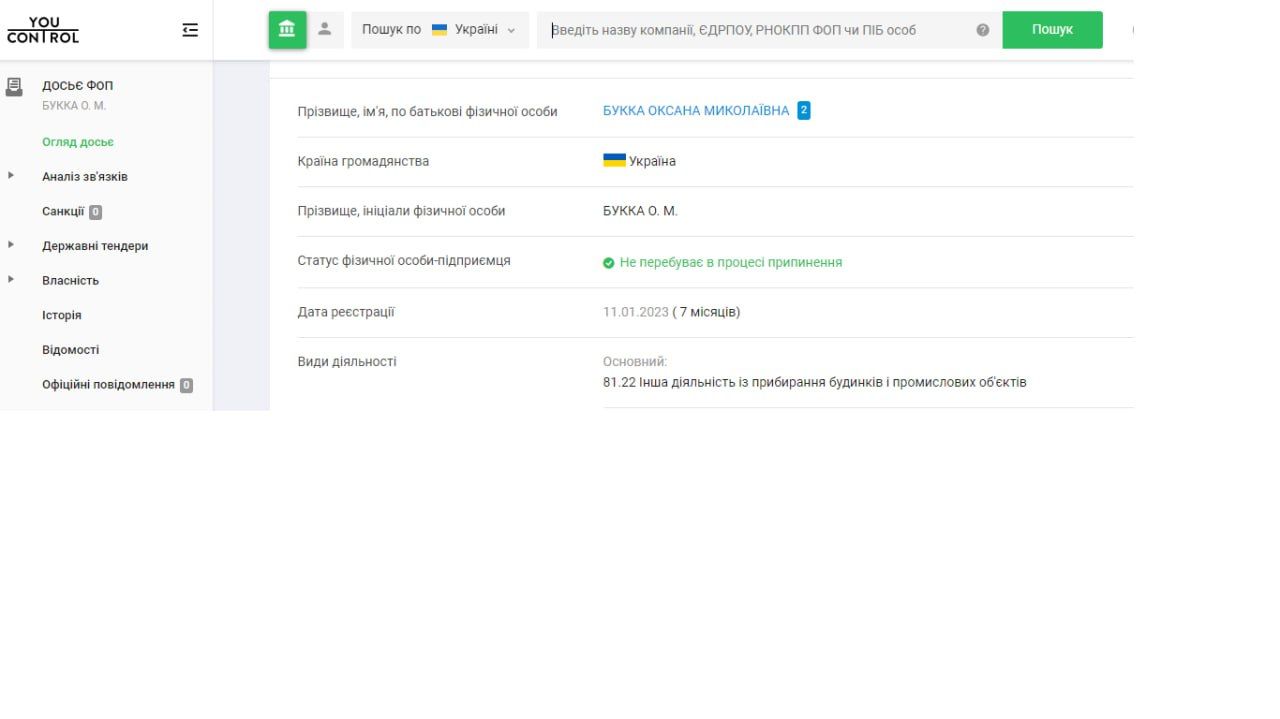Expand the Державні тендери section arrow
Image resolution: width=1280 pixels, height=719 pixels.
click(x=11, y=245)
